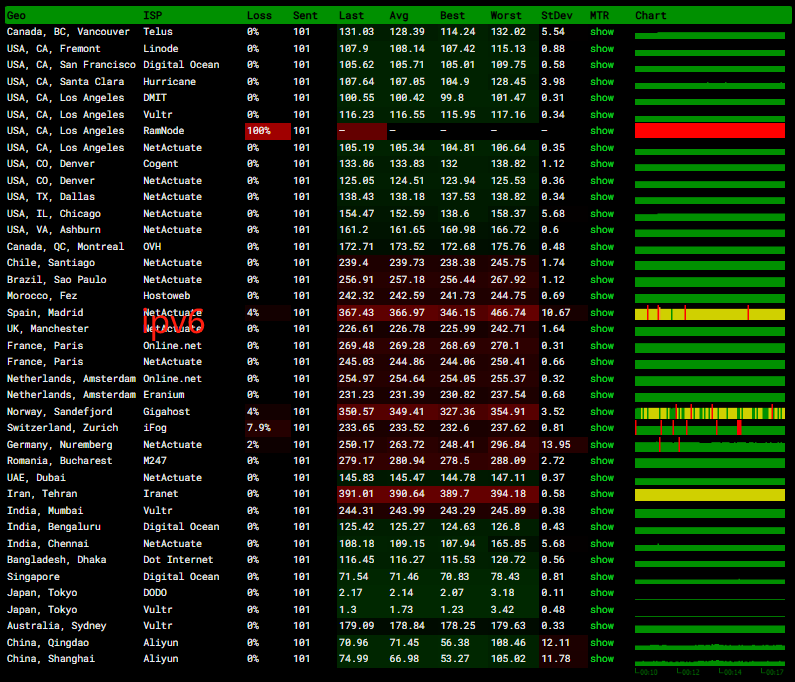Click the "Brazil, Sao Paulo" geo cell
This screenshot has height=682, width=795.
point(57,279)
